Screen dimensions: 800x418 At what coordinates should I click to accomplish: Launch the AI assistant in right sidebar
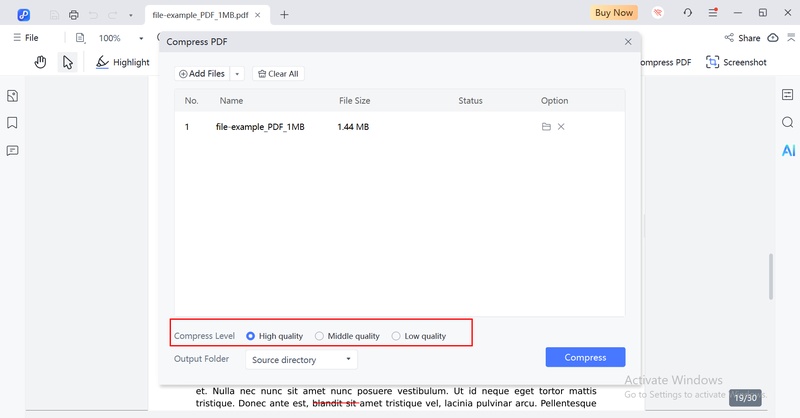tap(788, 150)
